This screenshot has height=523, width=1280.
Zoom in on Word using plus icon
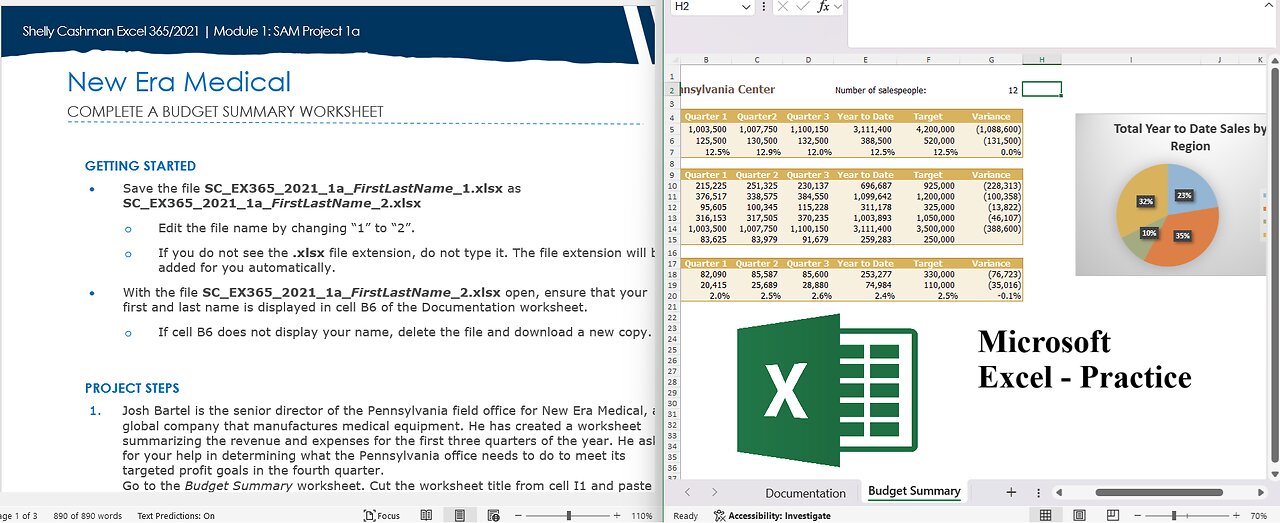[x=618, y=516]
